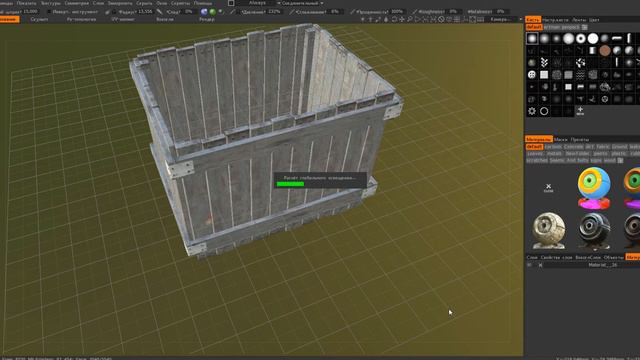Switch to the Воксели room tab
Screen dimensions: 640x360
[165, 19]
